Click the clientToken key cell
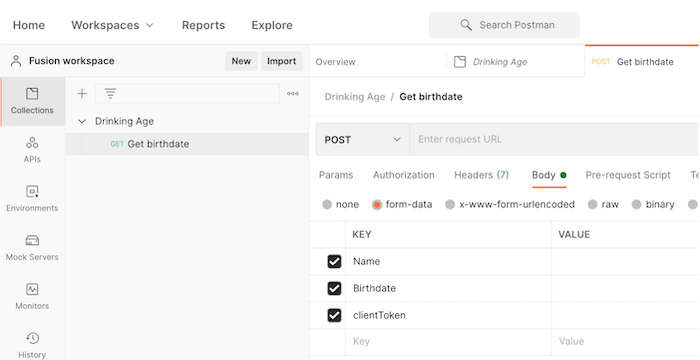The width and height of the screenshot is (700, 360). [448, 316]
